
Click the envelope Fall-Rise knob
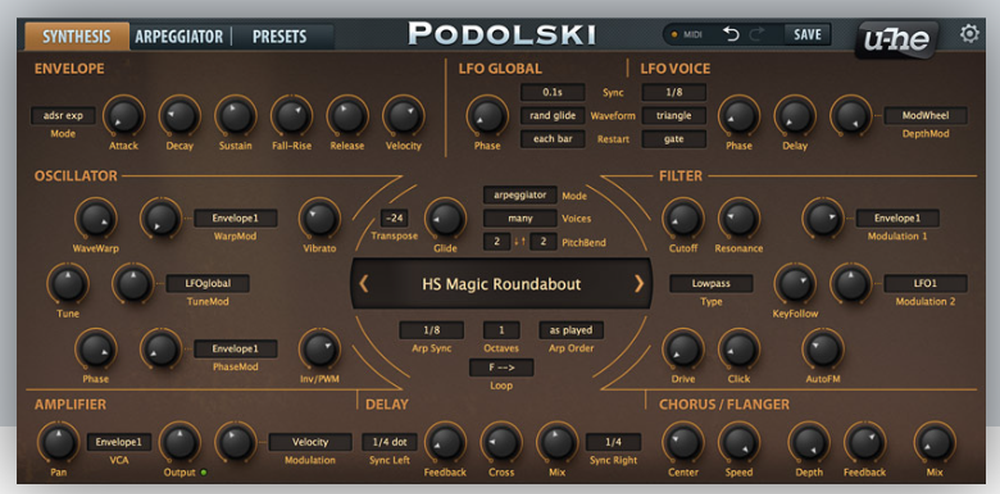pyautogui.click(x=291, y=115)
